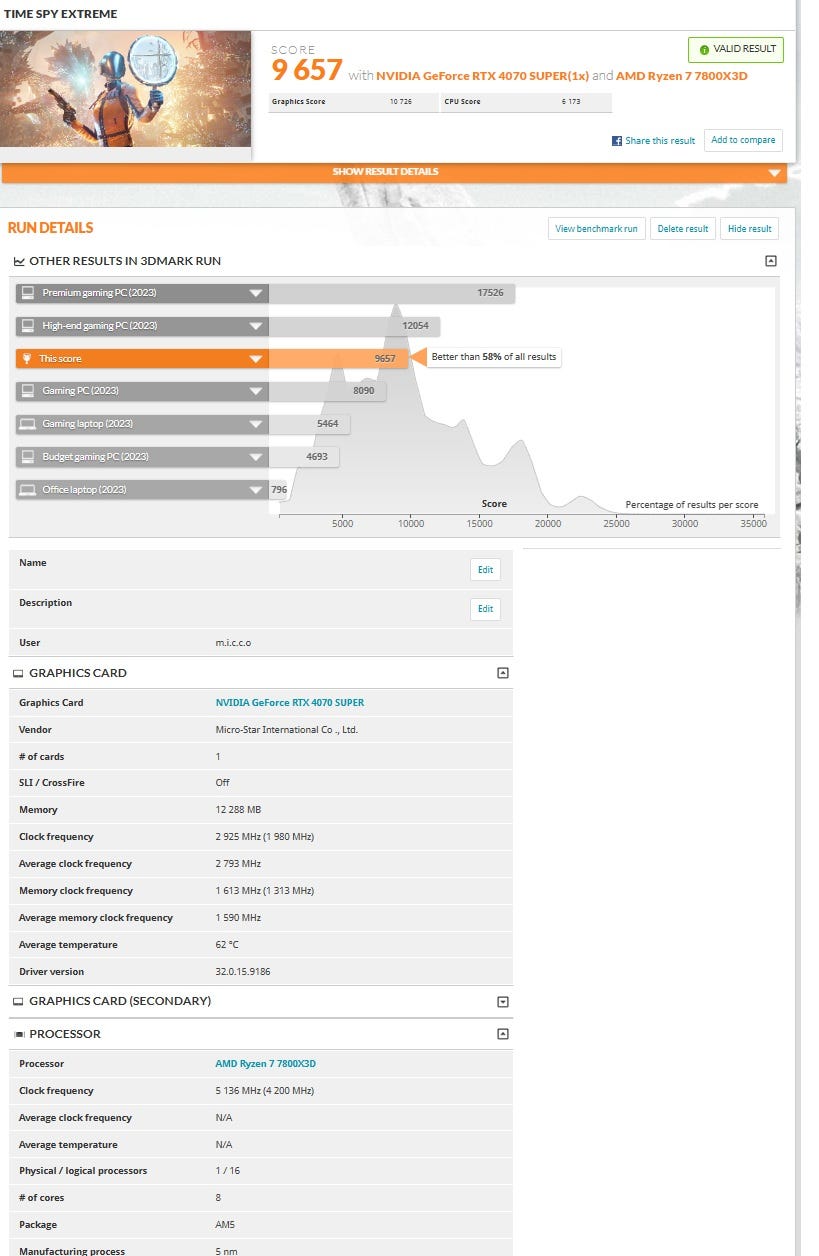Click vendor Micro-Star International Co., Ltd.
Viewport: 819px width, 1256px height.
[x=287, y=730]
